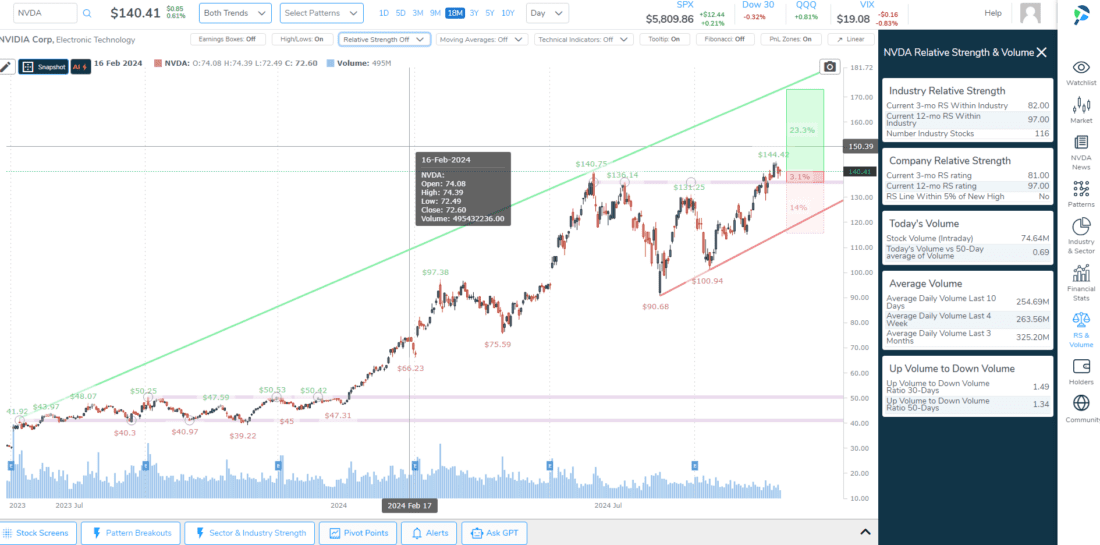Open Patterns sidebar icon
The height and width of the screenshot is (545, 1100).
point(1081,194)
